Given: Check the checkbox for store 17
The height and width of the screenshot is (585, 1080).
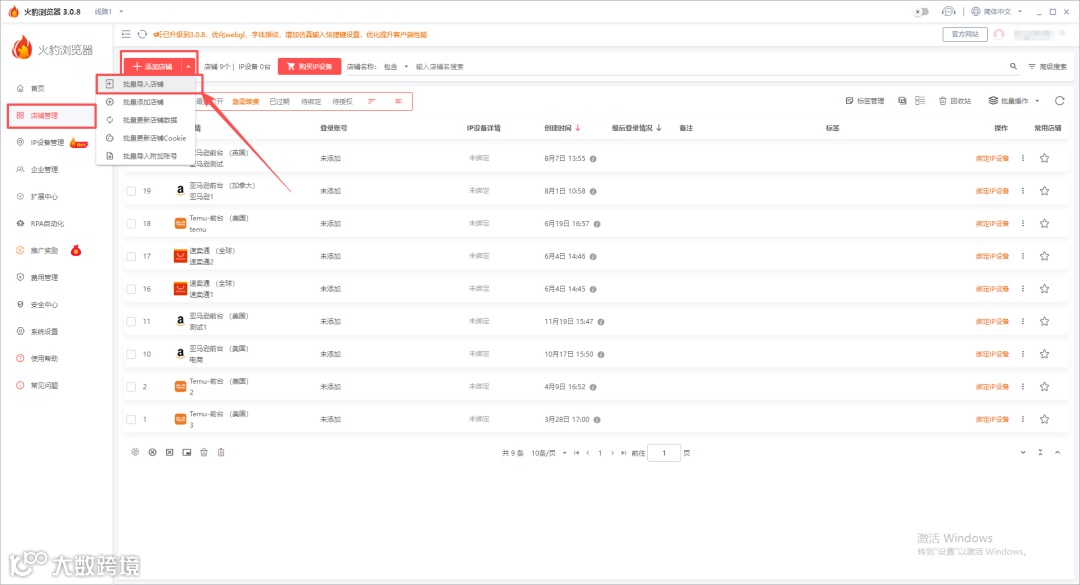Looking at the screenshot, I should [131, 256].
